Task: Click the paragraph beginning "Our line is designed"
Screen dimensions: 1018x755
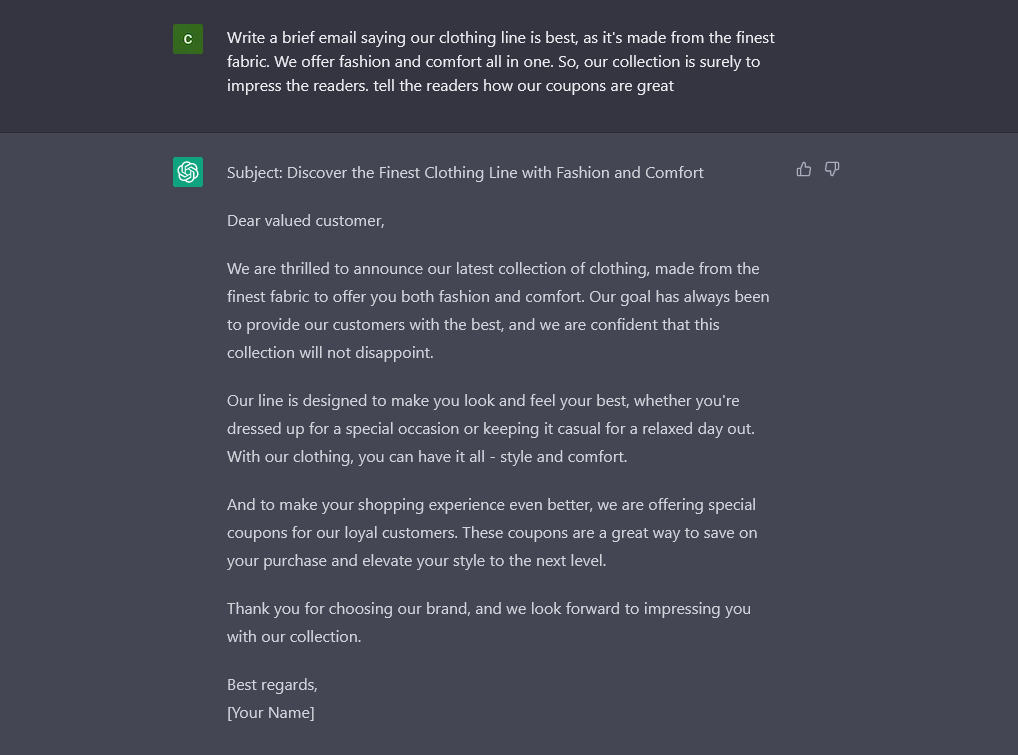Action: pos(490,428)
